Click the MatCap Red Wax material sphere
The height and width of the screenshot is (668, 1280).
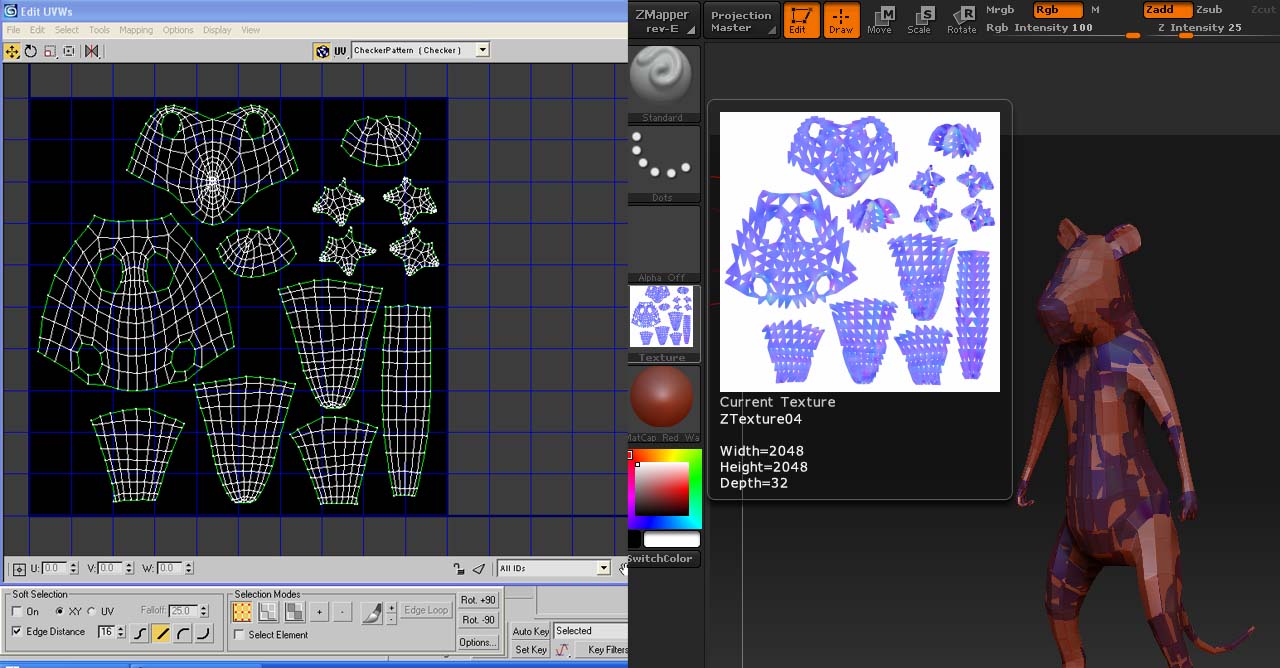(x=663, y=398)
